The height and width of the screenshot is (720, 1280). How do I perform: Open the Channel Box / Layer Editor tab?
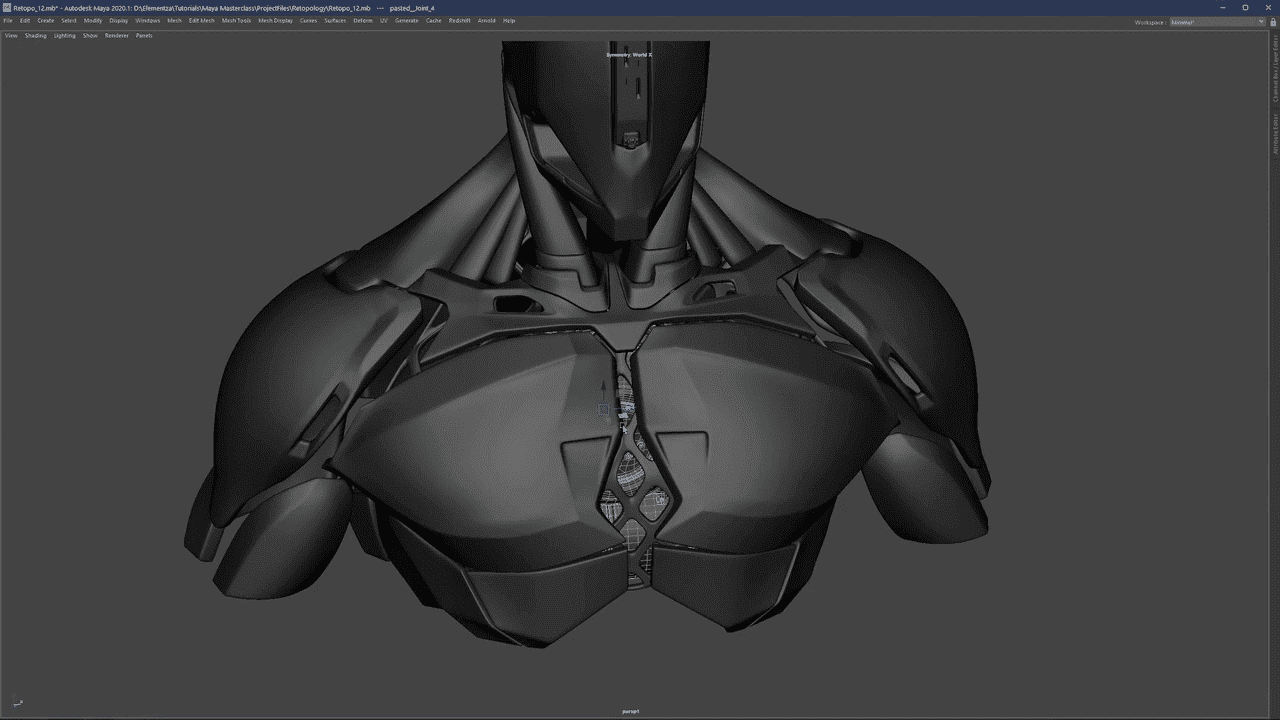tap(1275, 70)
